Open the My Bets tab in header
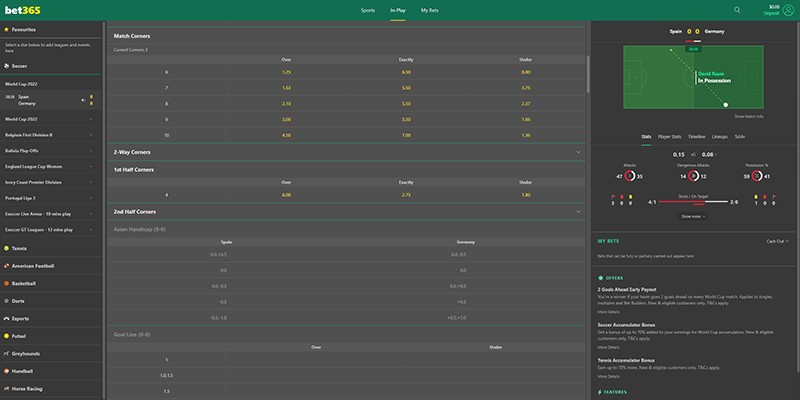 430,10
